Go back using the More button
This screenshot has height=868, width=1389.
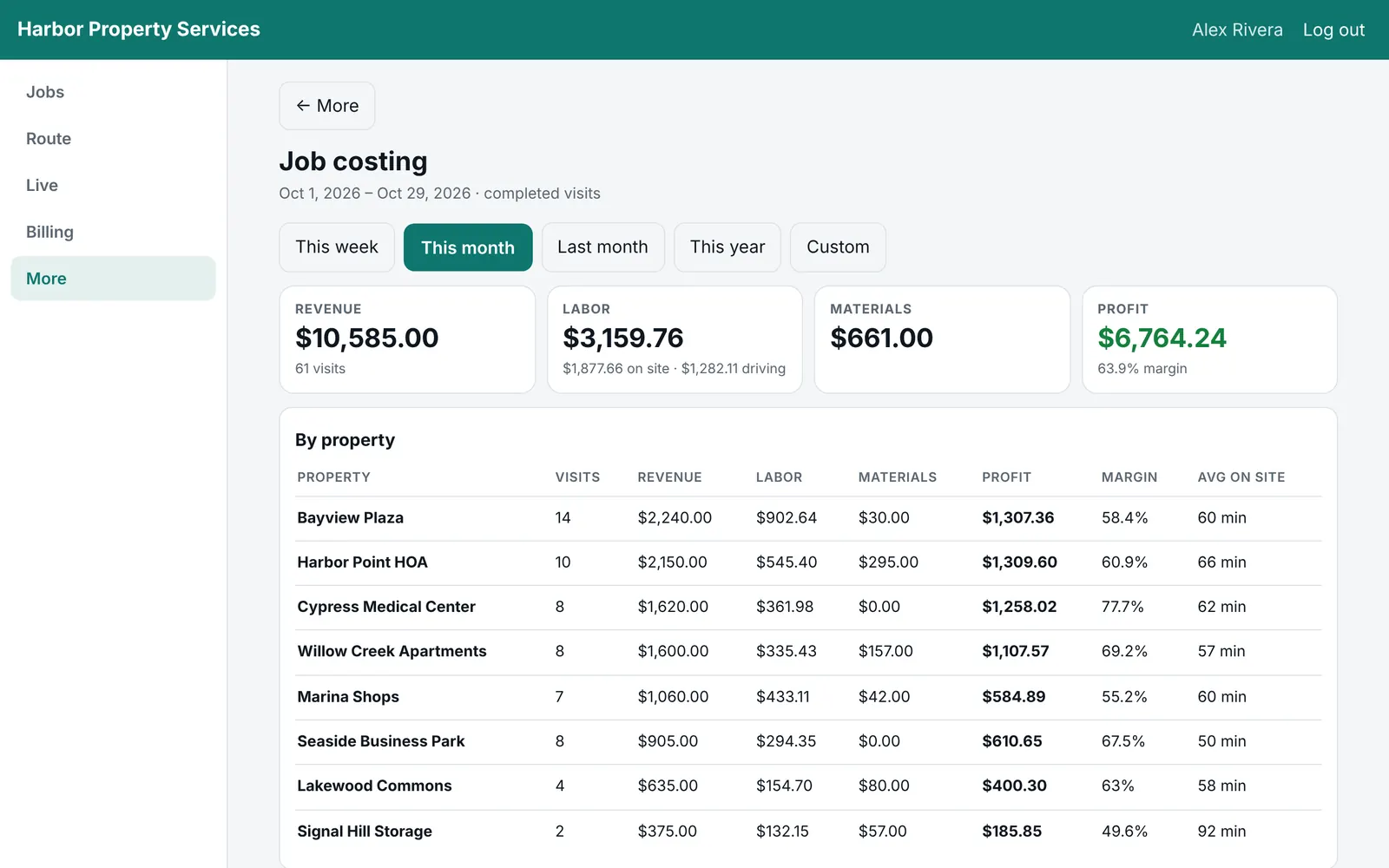[x=326, y=106]
